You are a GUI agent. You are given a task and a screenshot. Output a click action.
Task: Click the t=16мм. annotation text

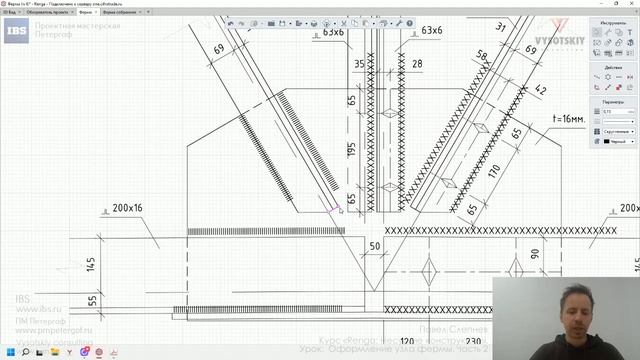[569, 119]
